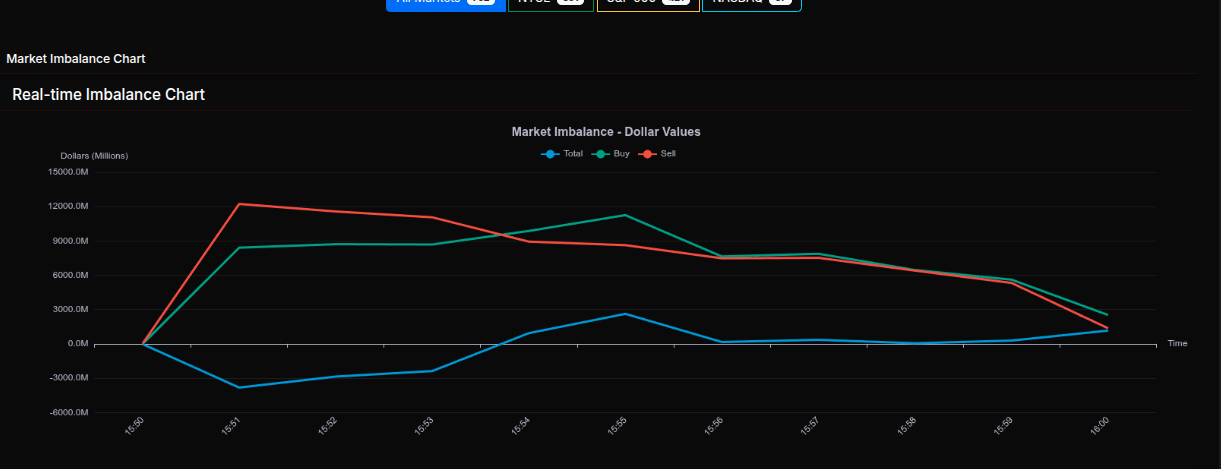Image resolution: width=1221 pixels, height=469 pixels.
Task: Click the Market Imbalance Chart section title
Action: pos(76,59)
